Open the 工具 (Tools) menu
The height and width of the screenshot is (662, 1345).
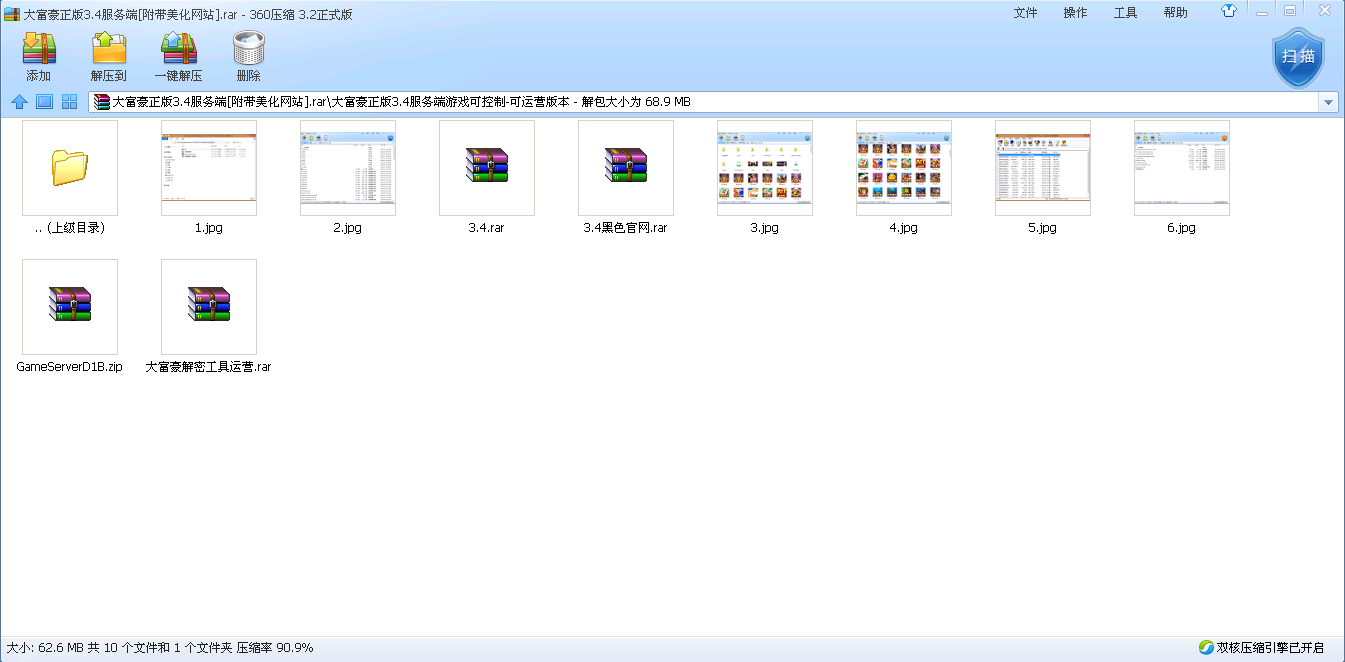pos(1125,13)
